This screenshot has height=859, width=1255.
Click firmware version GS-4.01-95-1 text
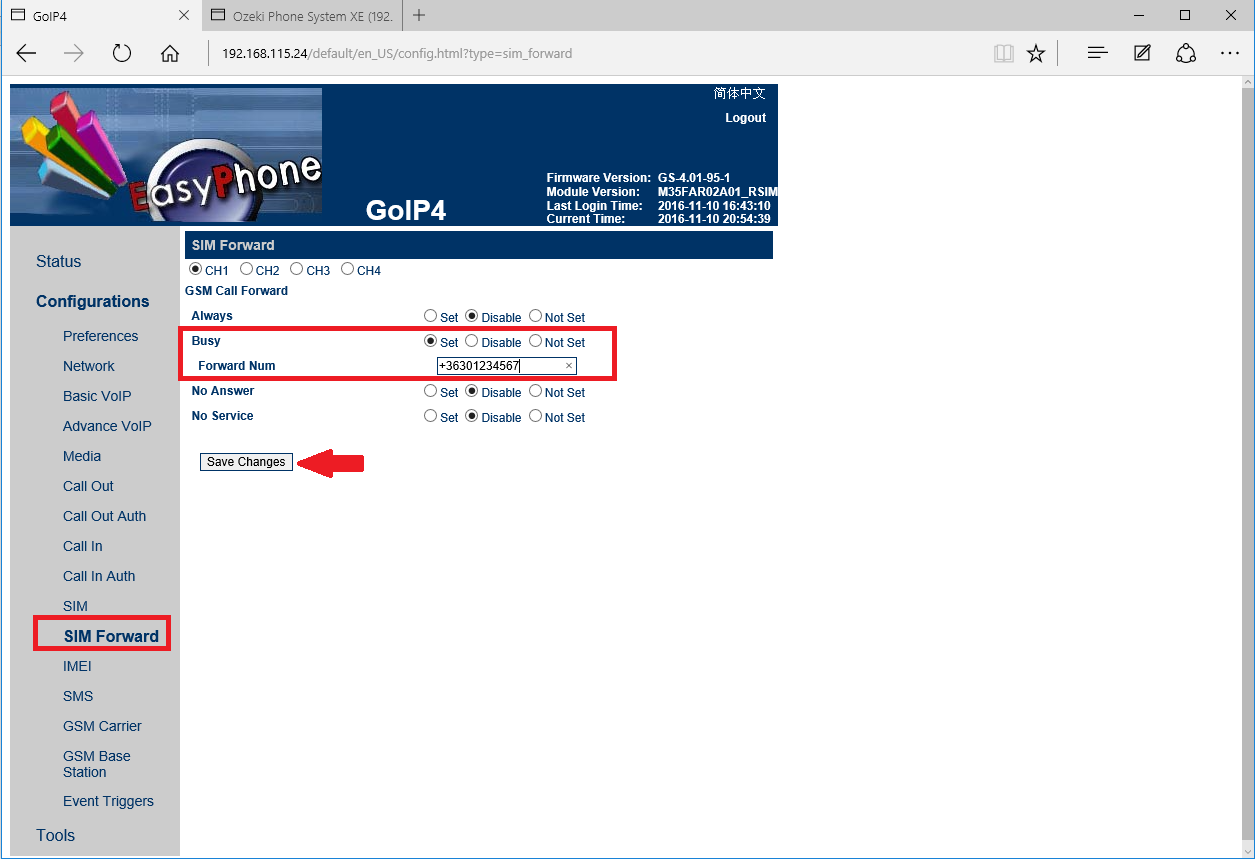pos(694,178)
